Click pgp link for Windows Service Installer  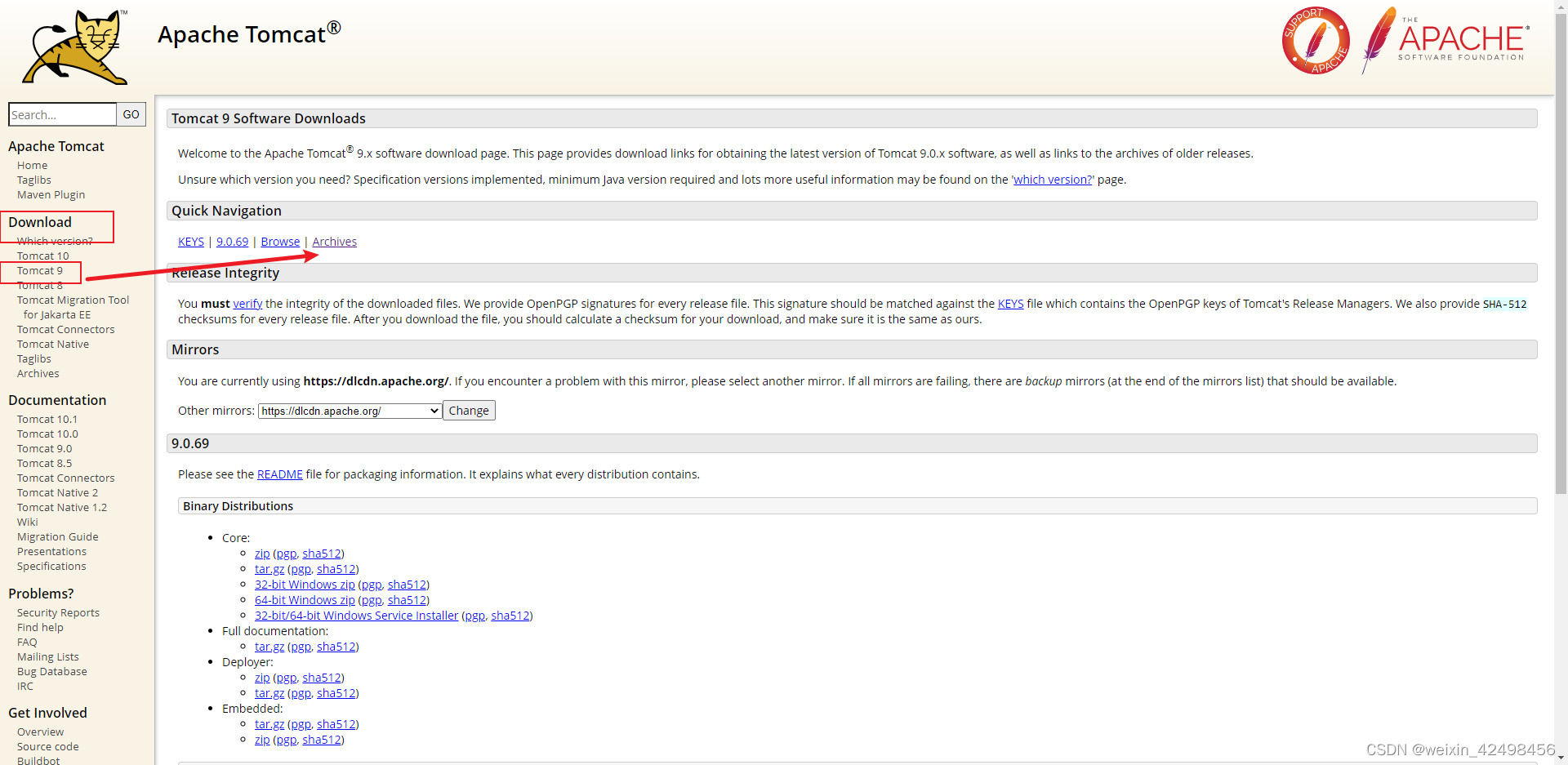(x=474, y=616)
